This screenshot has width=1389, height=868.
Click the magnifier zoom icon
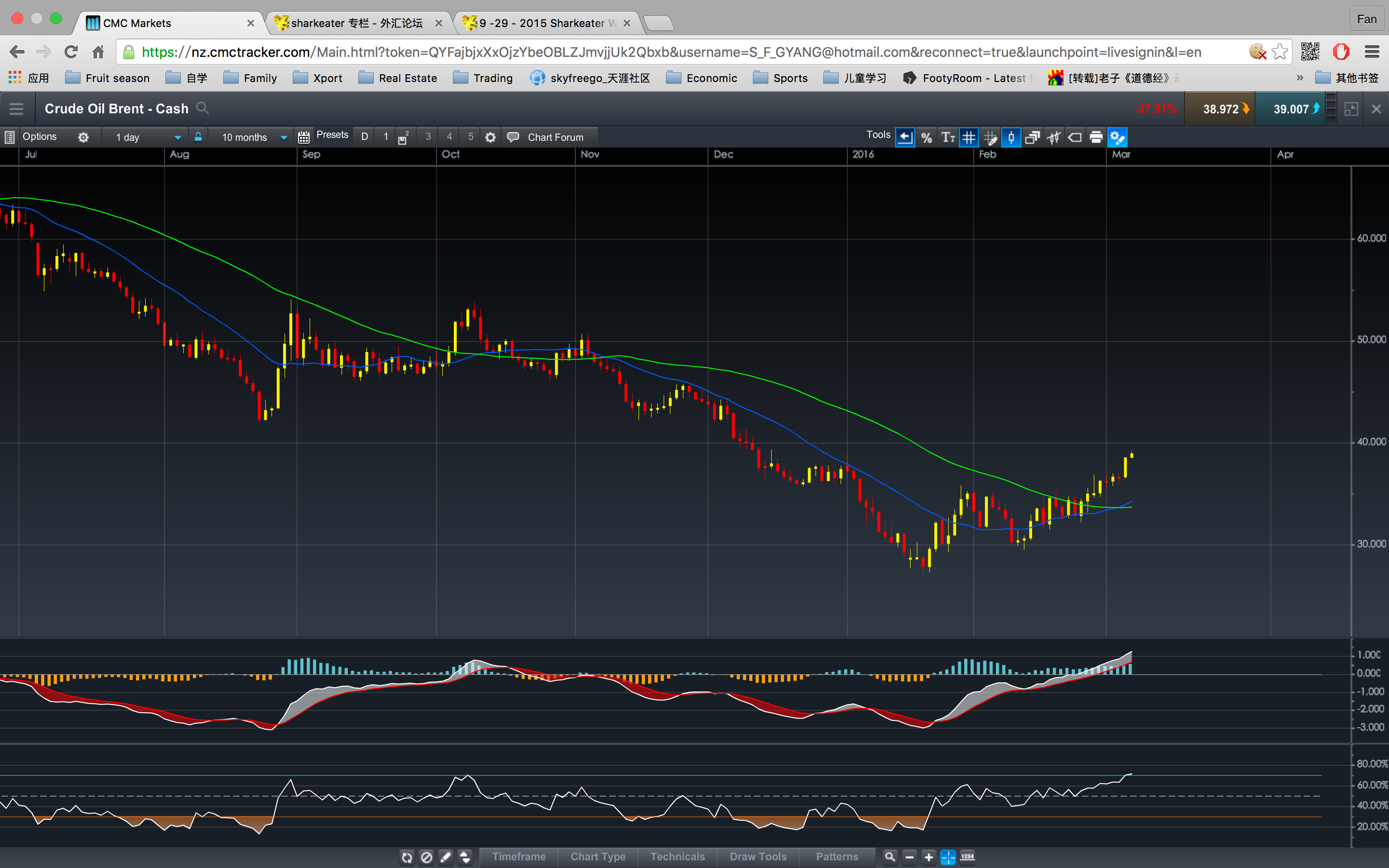coord(890,857)
